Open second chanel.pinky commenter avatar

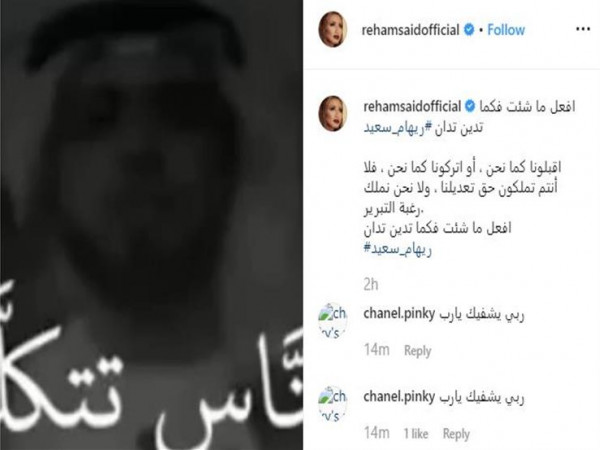coord(333,404)
